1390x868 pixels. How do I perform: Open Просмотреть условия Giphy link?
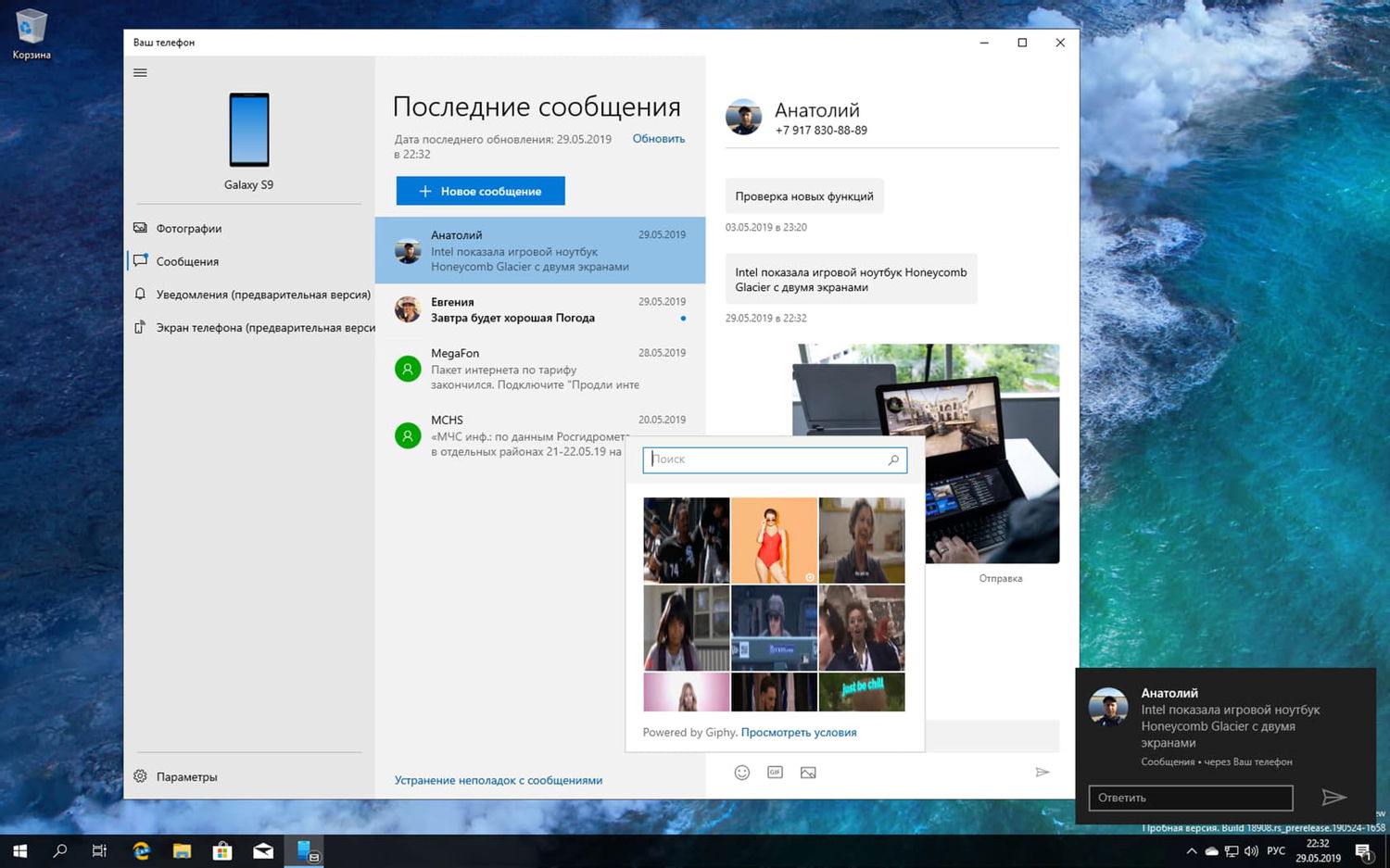point(798,733)
